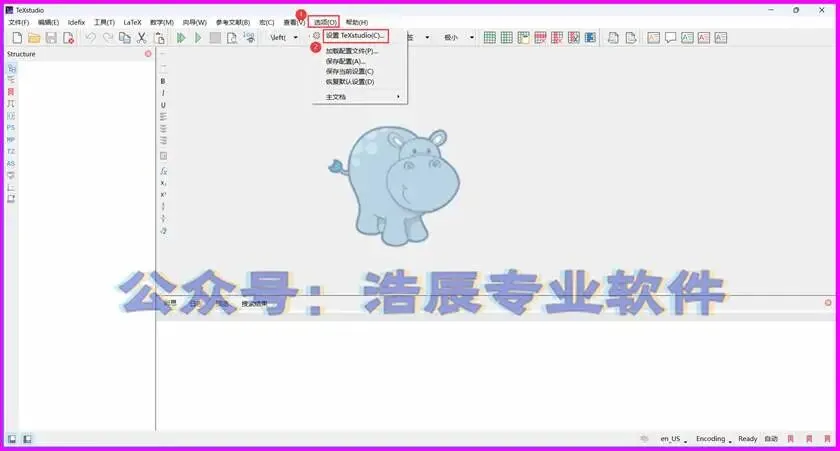Screen dimensions: 840x451
Task: Run Build & View double green arrow
Action: coord(181,37)
